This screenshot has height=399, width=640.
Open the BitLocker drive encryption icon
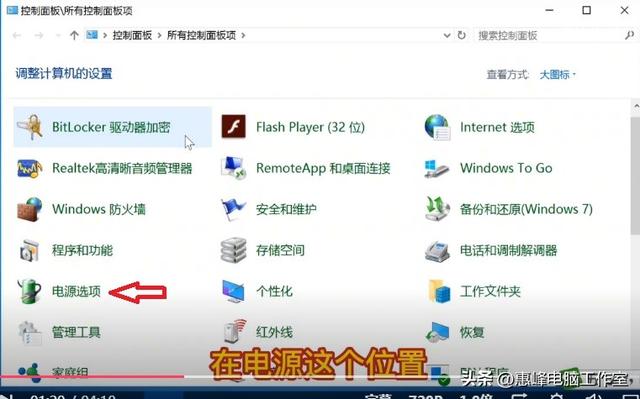30,127
